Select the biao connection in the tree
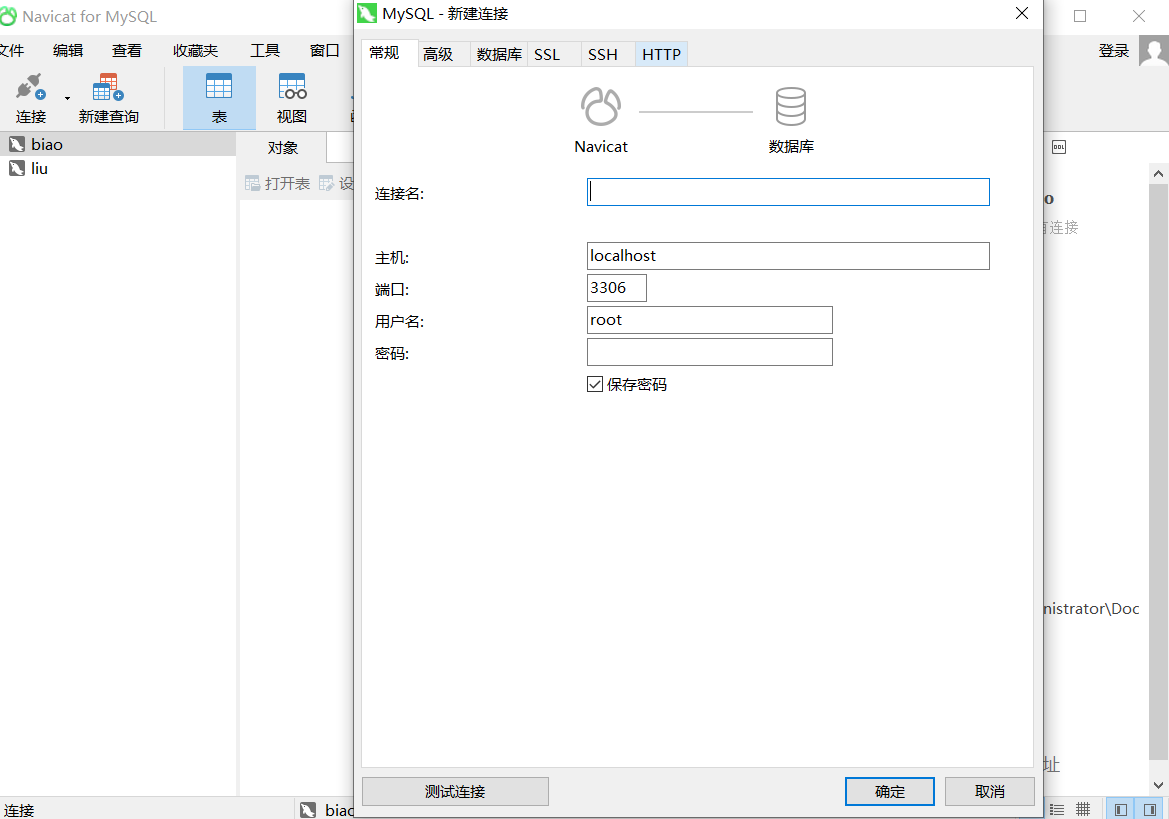Screen dimensions: 1169x819 pos(118,145)
